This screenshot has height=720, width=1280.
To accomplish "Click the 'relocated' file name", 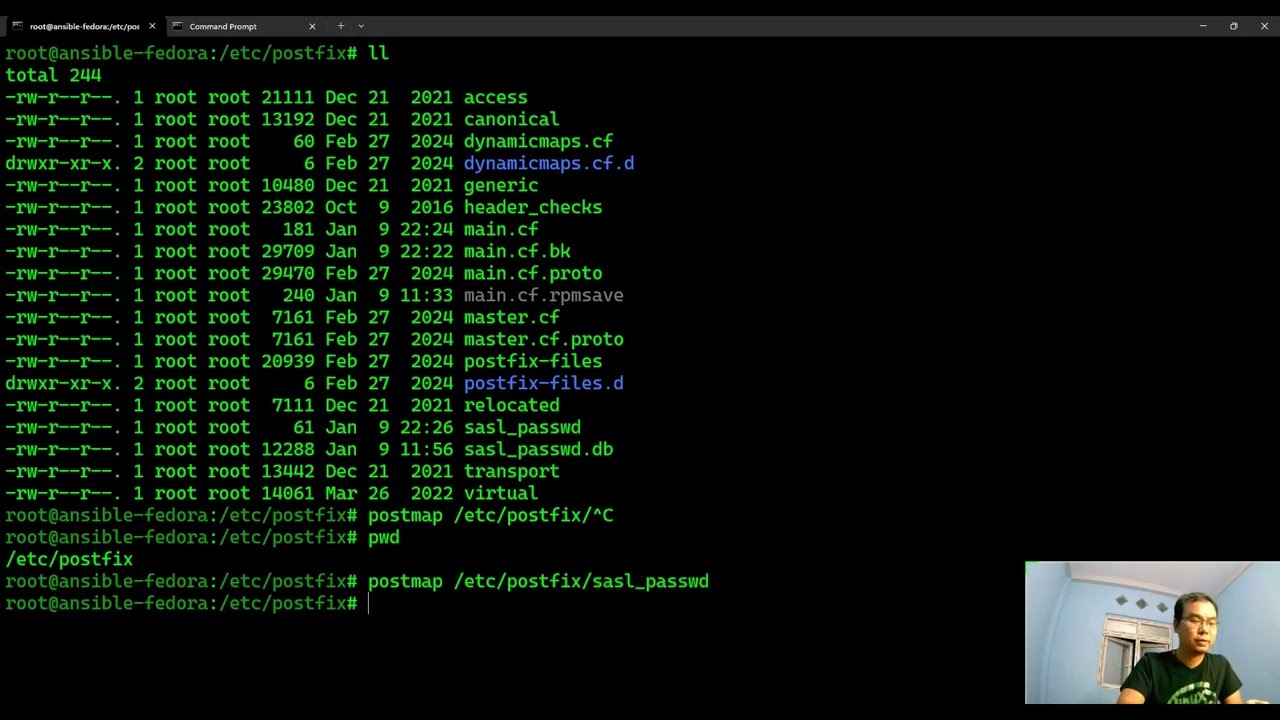I will [x=511, y=405].
